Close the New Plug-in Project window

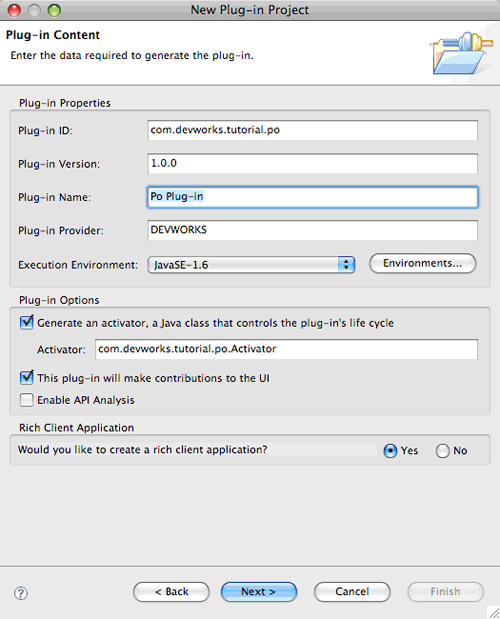tap(14, 10)
